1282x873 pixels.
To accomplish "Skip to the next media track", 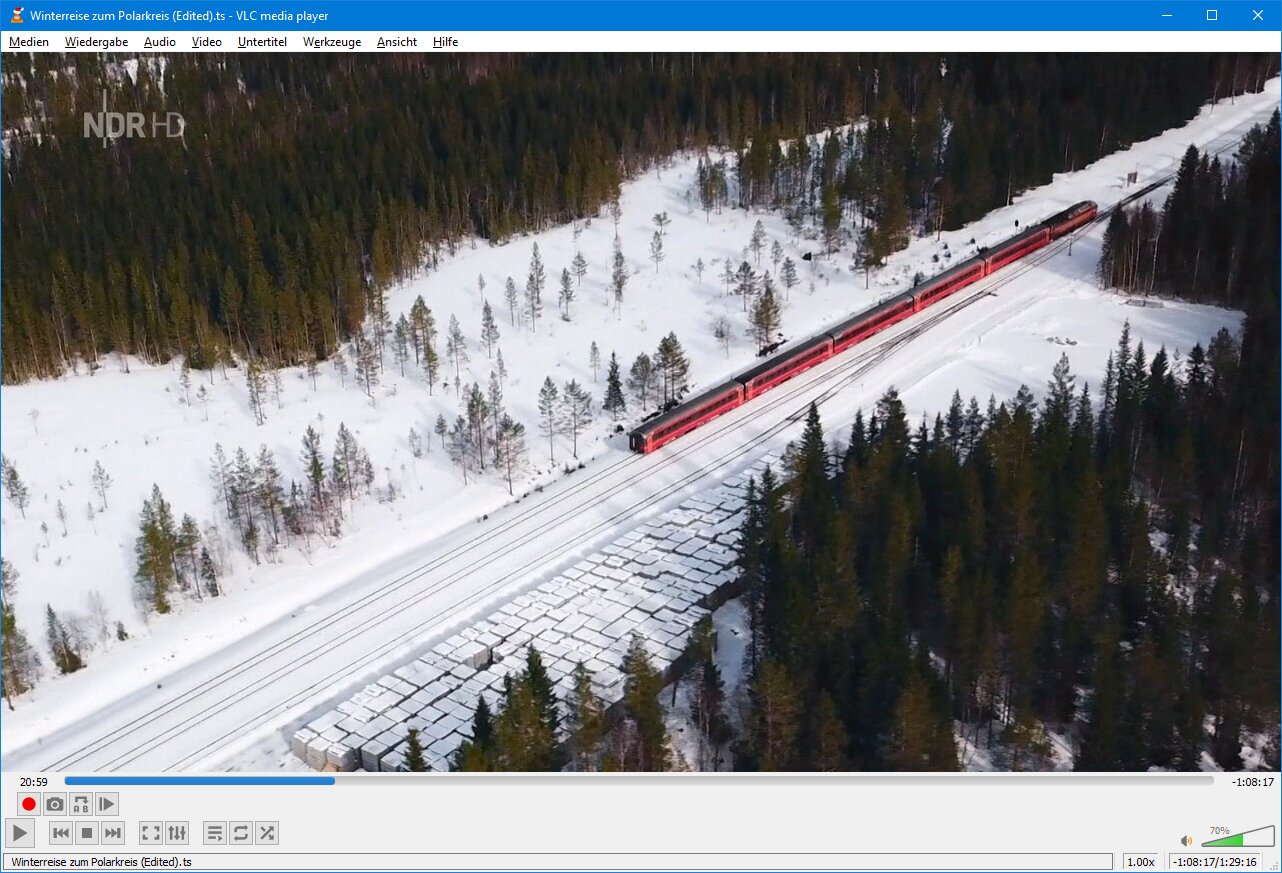I will point(113,833).
